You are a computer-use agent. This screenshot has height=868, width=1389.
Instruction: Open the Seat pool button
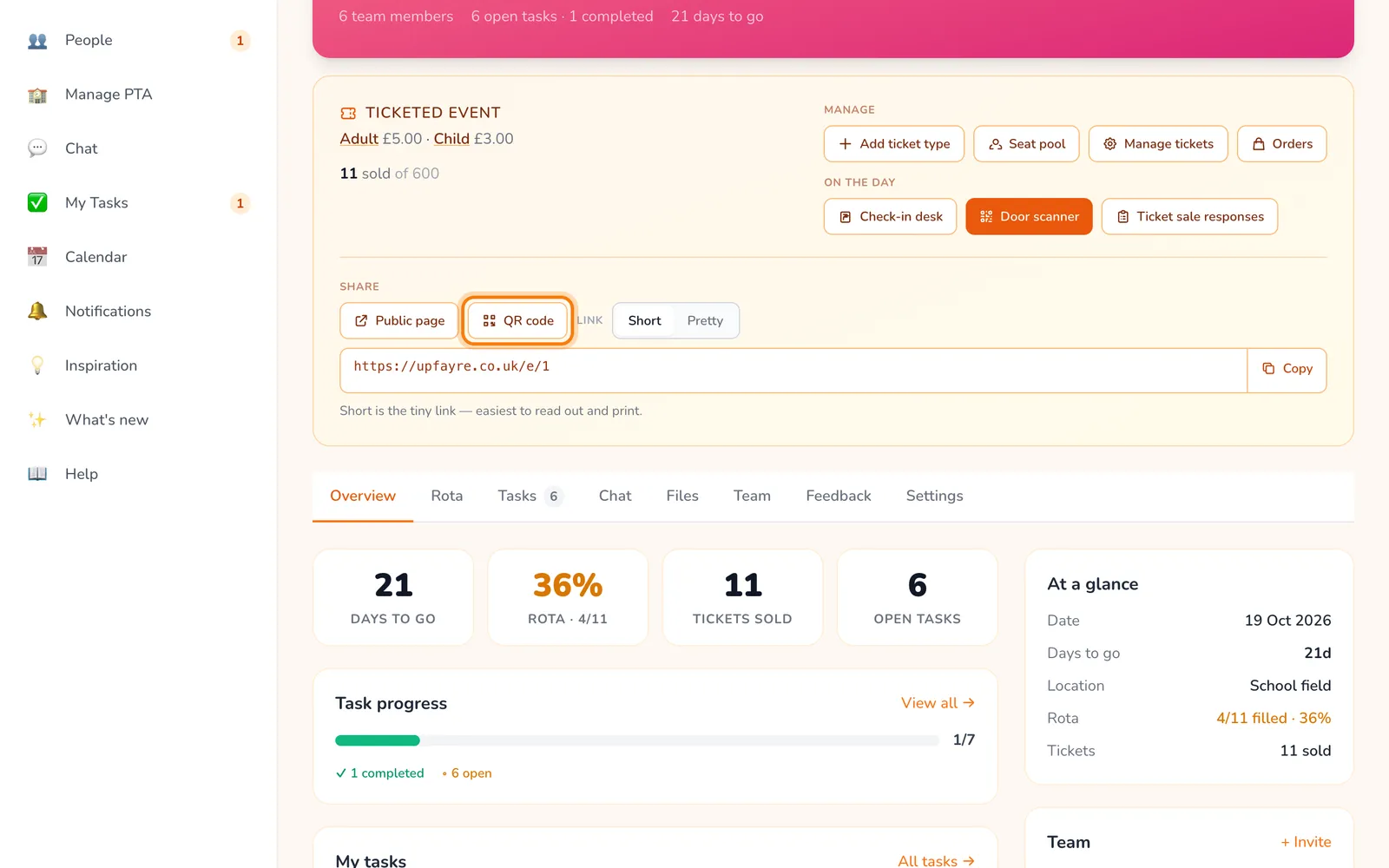coord(1026,144)
